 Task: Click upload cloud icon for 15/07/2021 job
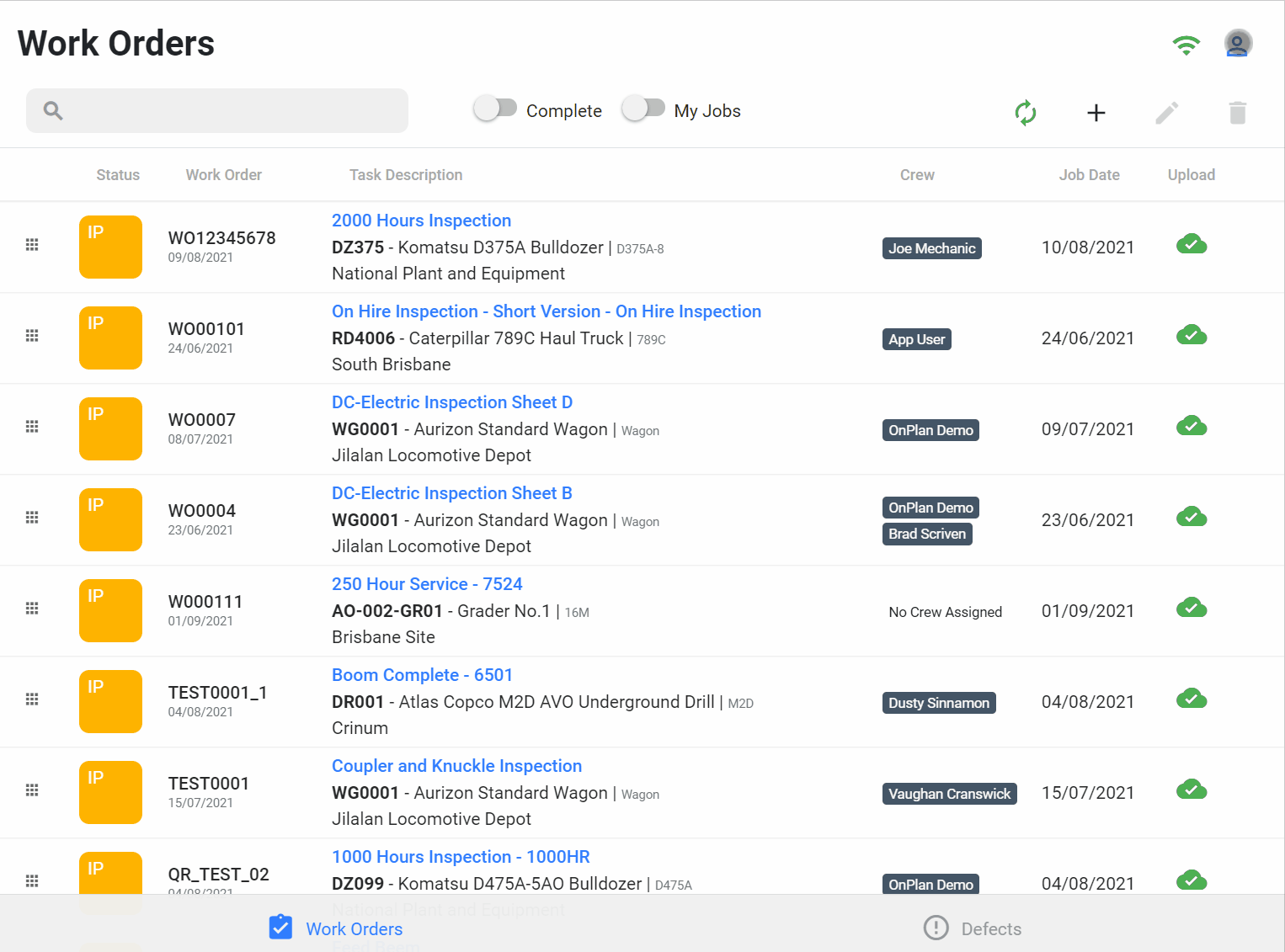(1192, 790)
